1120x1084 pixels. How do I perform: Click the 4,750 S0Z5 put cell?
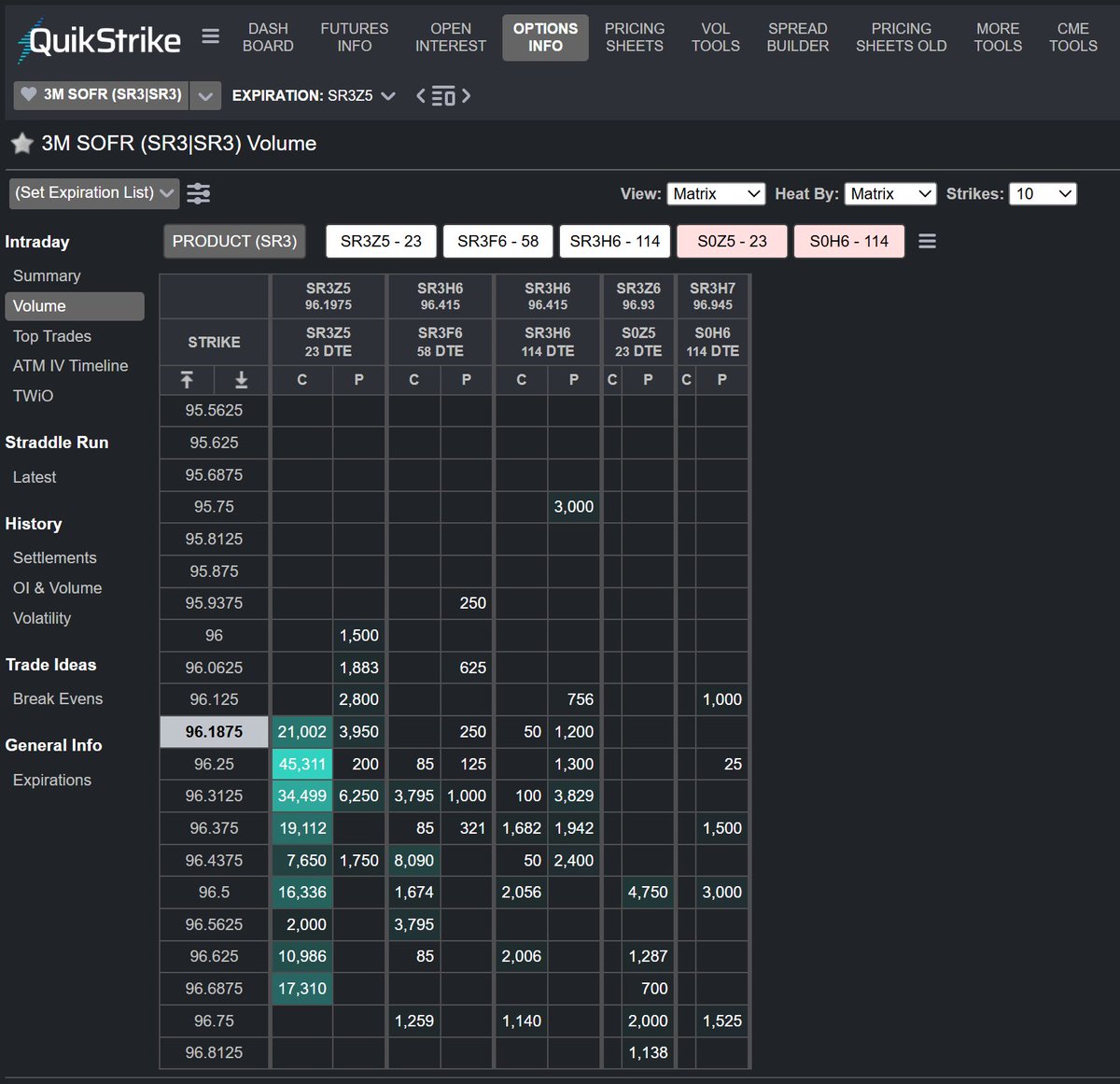pos(648,893)
